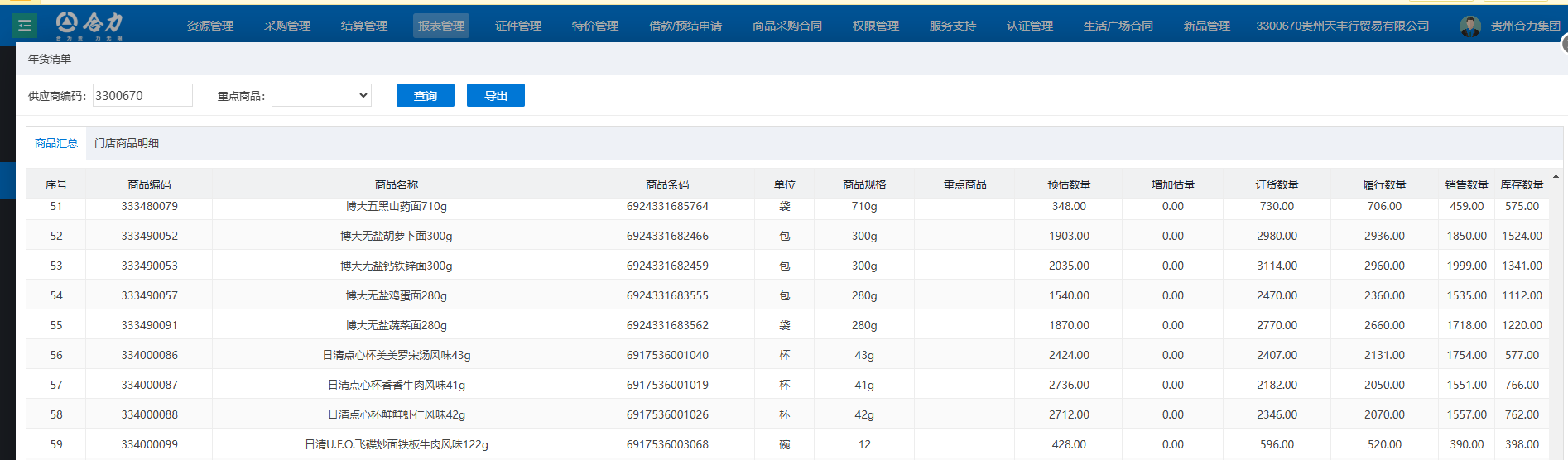
Task: Open the 资源管理 menu
Action: [209, 26]
